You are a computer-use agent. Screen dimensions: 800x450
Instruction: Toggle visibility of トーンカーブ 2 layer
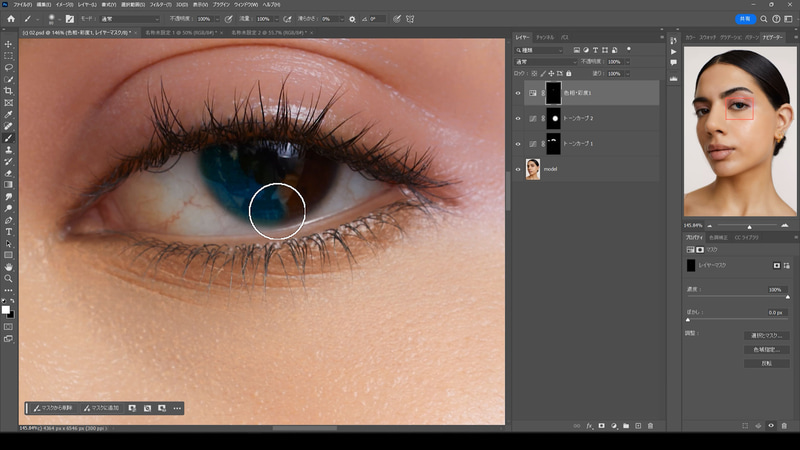(518, 119)
